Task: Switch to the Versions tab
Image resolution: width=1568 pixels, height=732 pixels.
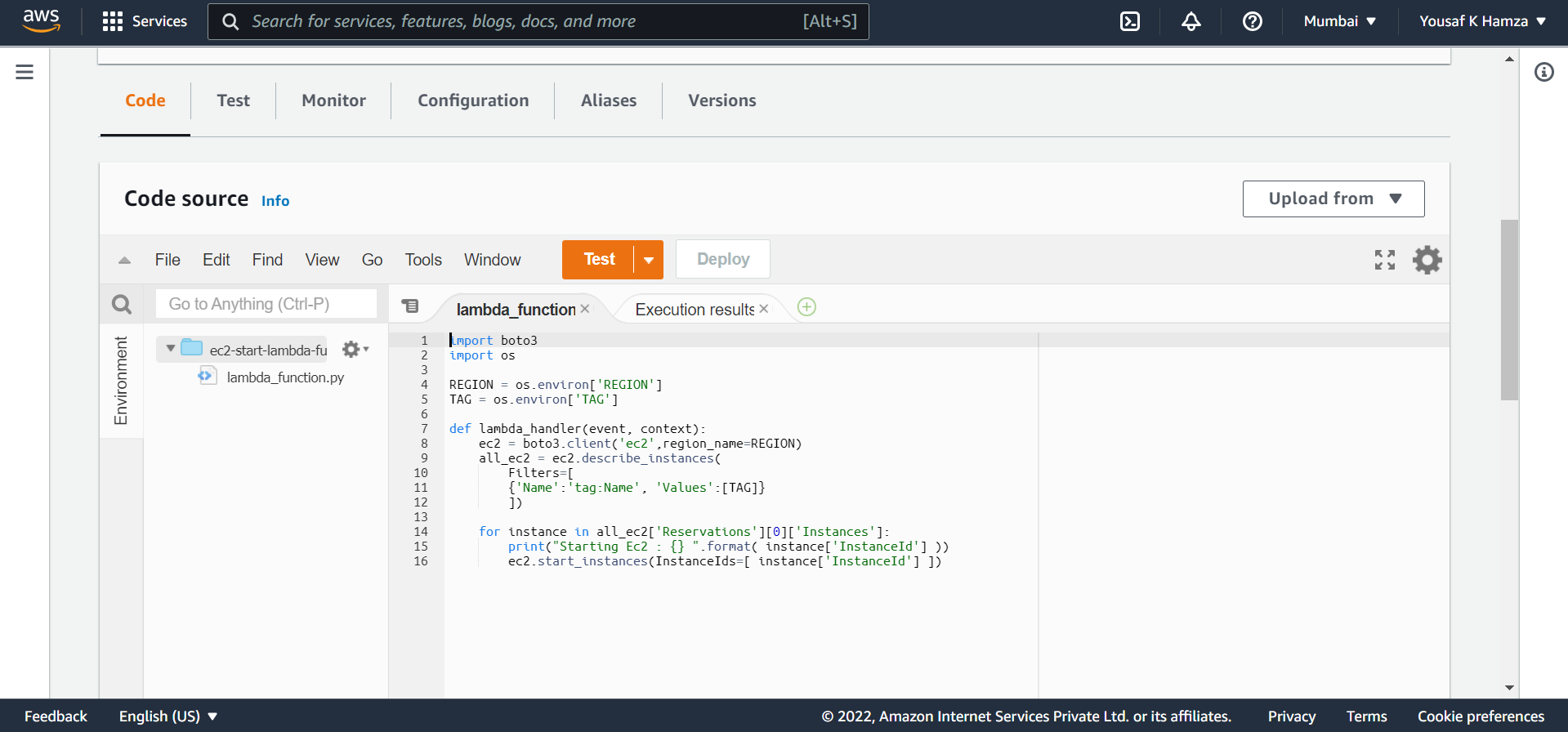Action: point(722,100)
